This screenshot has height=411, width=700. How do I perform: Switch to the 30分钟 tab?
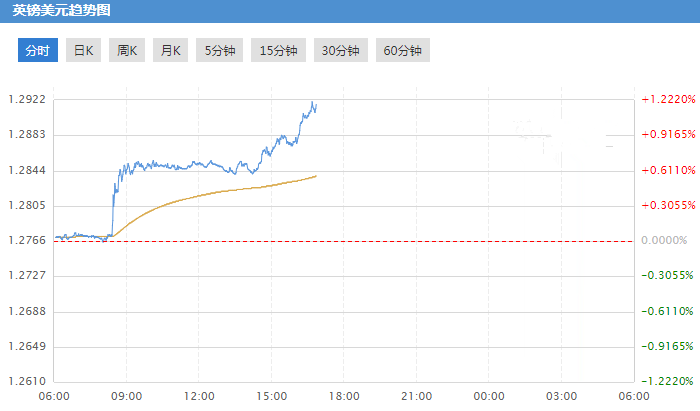tap(340, 51)
